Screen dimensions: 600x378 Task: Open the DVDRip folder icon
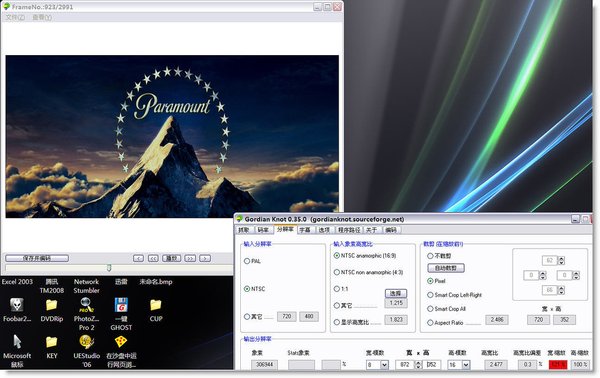(52, 305)
